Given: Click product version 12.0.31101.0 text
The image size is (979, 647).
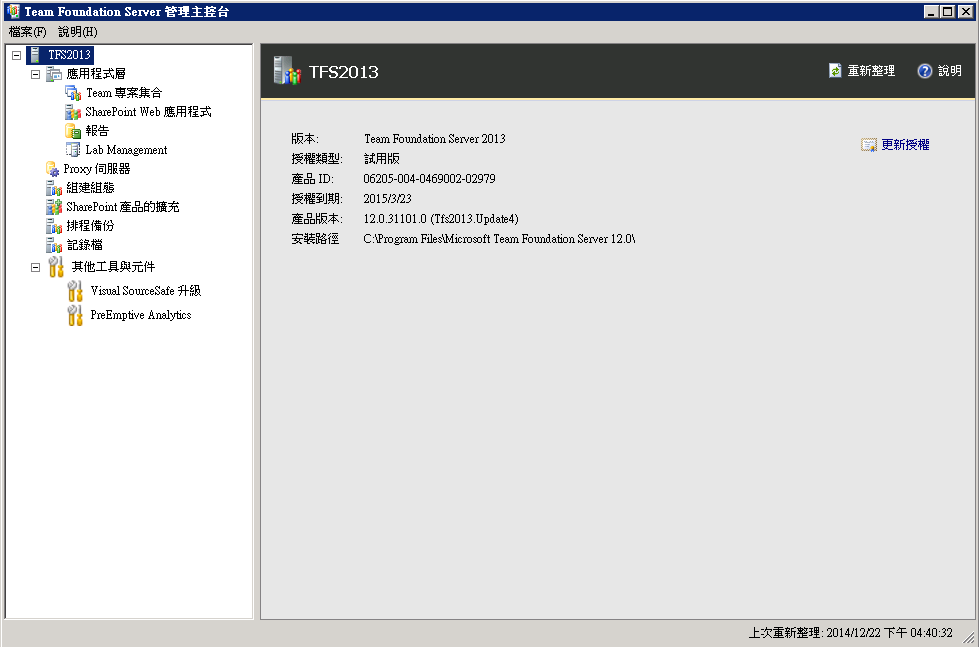Looking at the screenshot, I should click(x=441, y=219).
